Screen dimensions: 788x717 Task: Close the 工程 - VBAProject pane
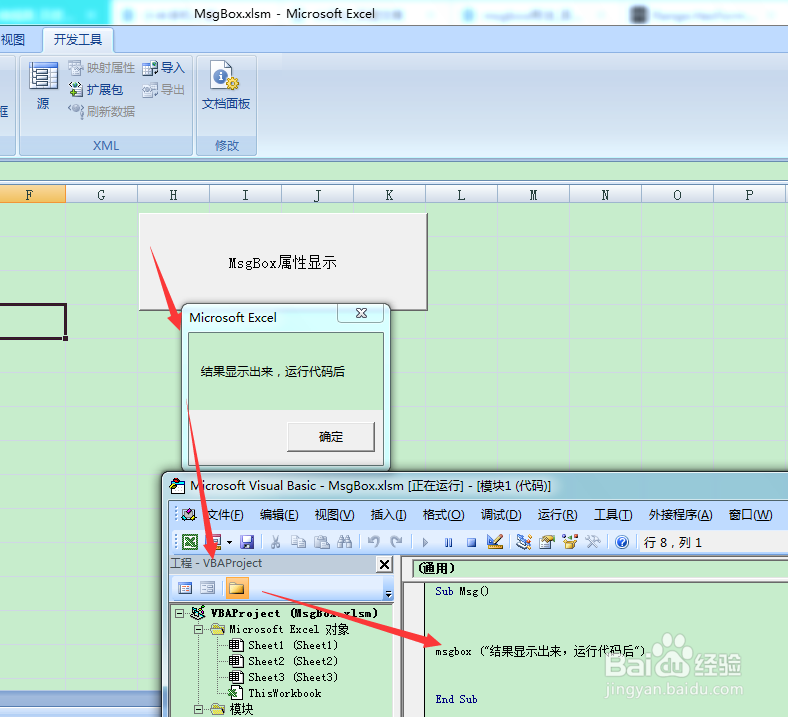(384, 564)
